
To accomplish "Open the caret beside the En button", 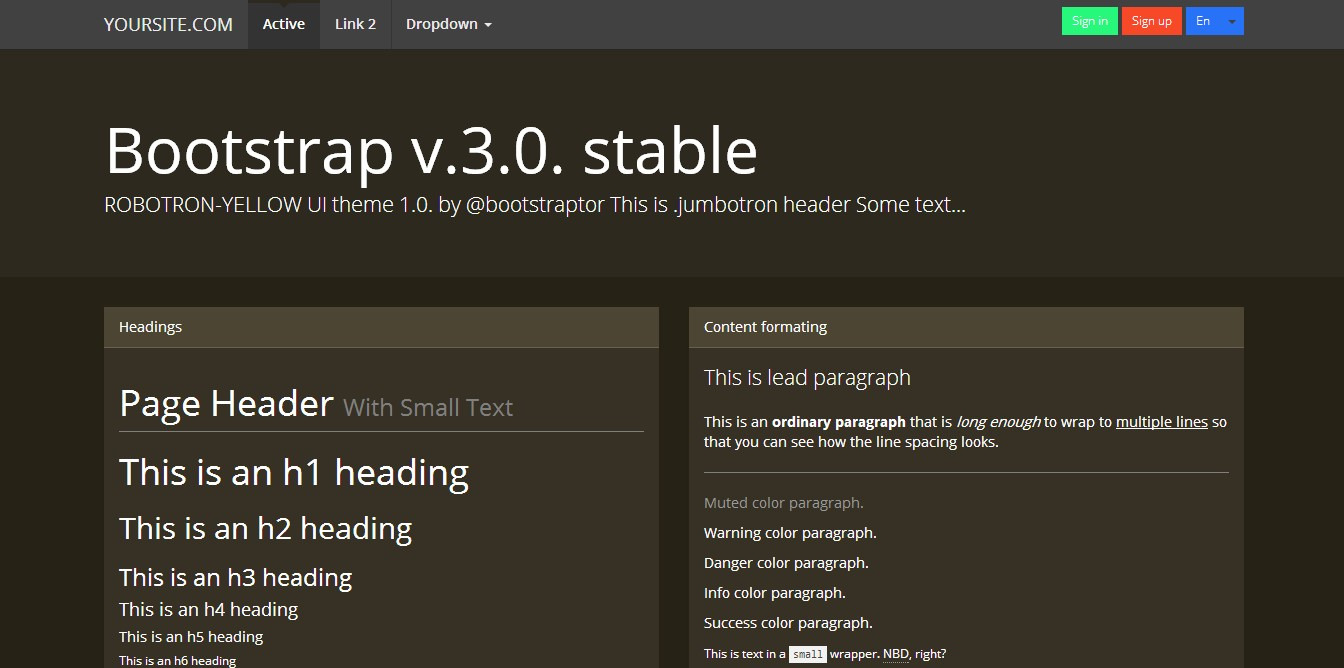I will 1232,21.
